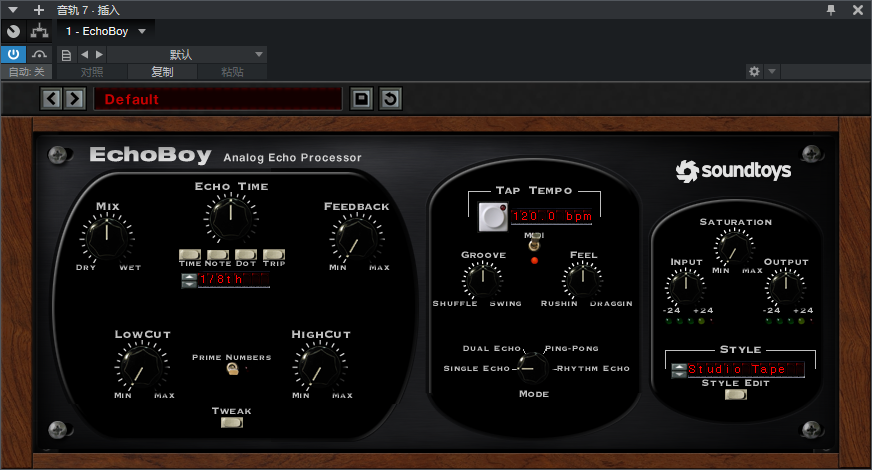Click the circular plugin enable icon

[x=13, y=31]
